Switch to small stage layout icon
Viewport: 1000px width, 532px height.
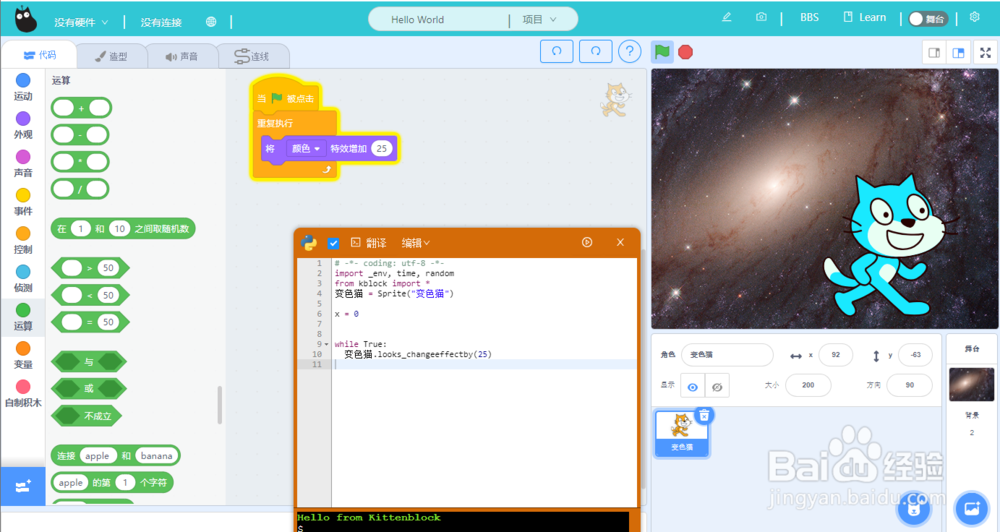tap(934, 53)
